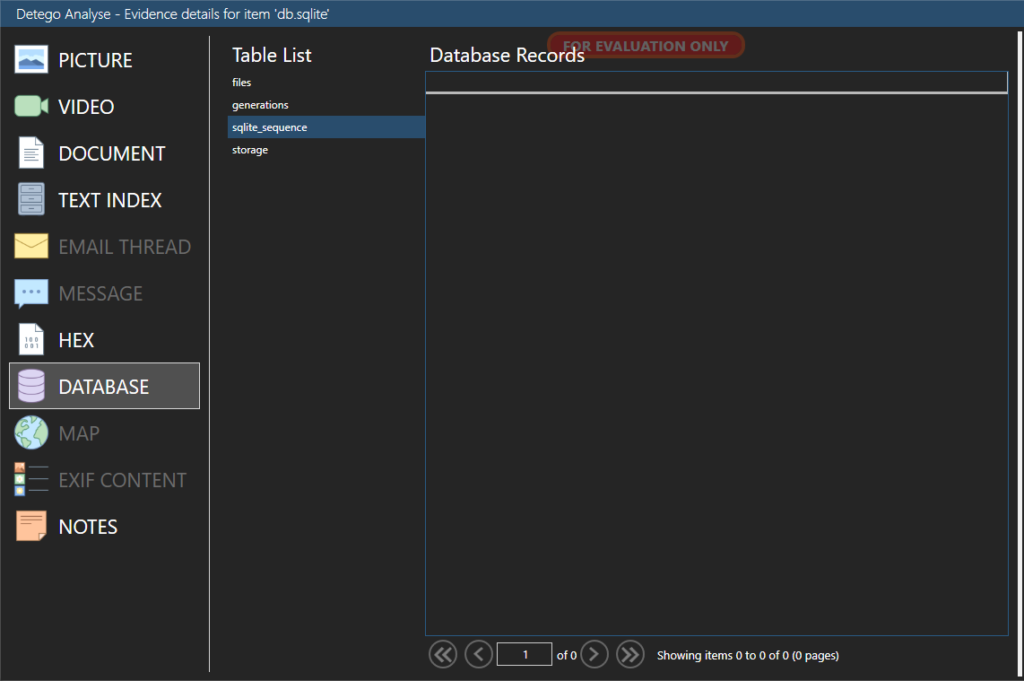Switch to the HEX tab label
The image size is (1024, 681).
(x=76, y=340)
